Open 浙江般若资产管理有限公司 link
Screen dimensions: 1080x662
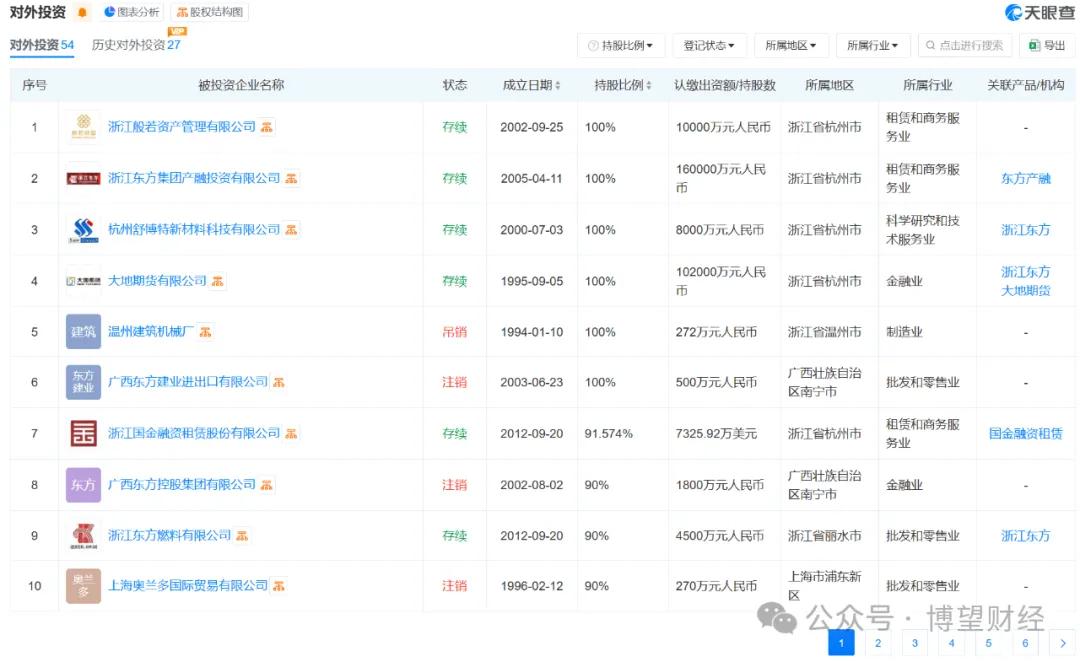coord(182,127)
